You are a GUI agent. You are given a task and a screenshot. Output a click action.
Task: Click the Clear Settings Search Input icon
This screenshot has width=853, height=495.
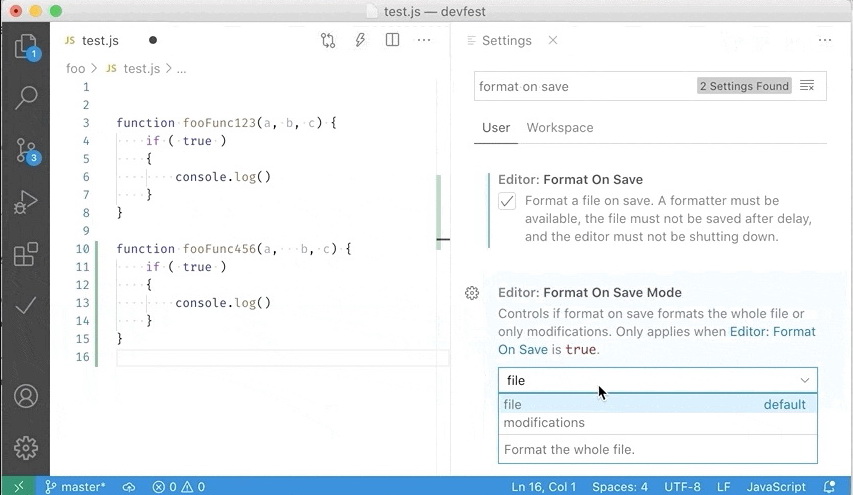point(807,86)
